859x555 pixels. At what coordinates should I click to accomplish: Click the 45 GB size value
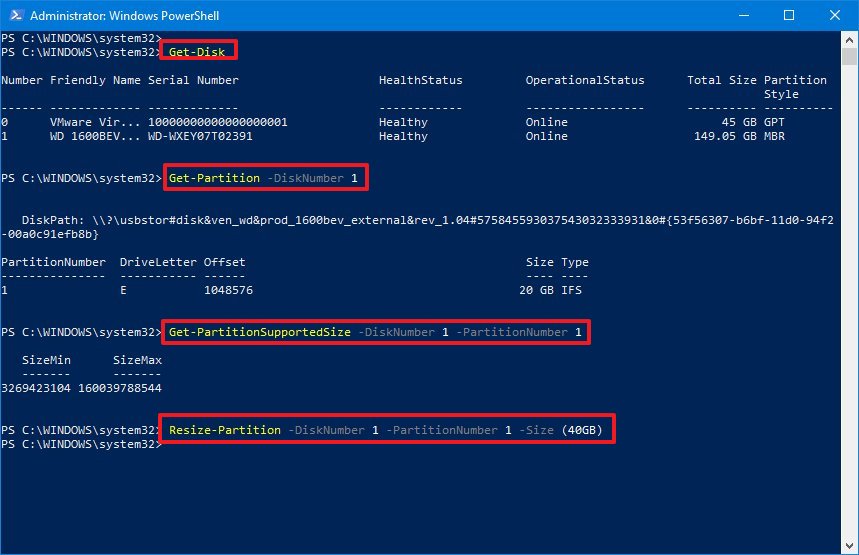739,122
